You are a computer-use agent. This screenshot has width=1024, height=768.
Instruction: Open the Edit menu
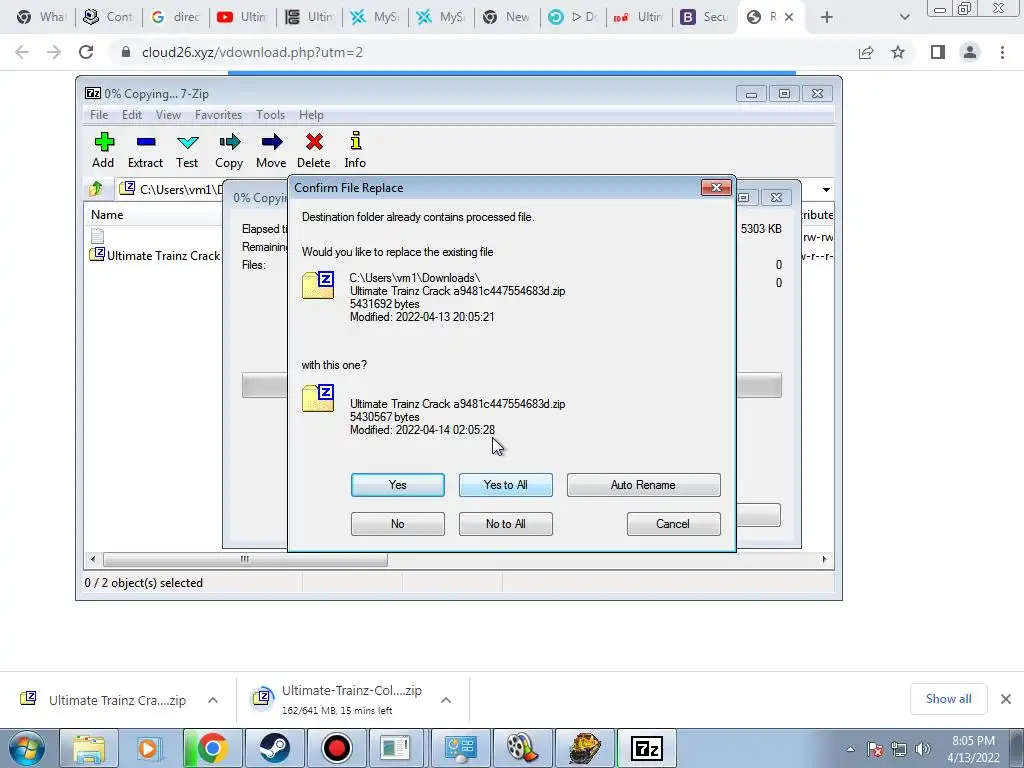tap(132, 115)
